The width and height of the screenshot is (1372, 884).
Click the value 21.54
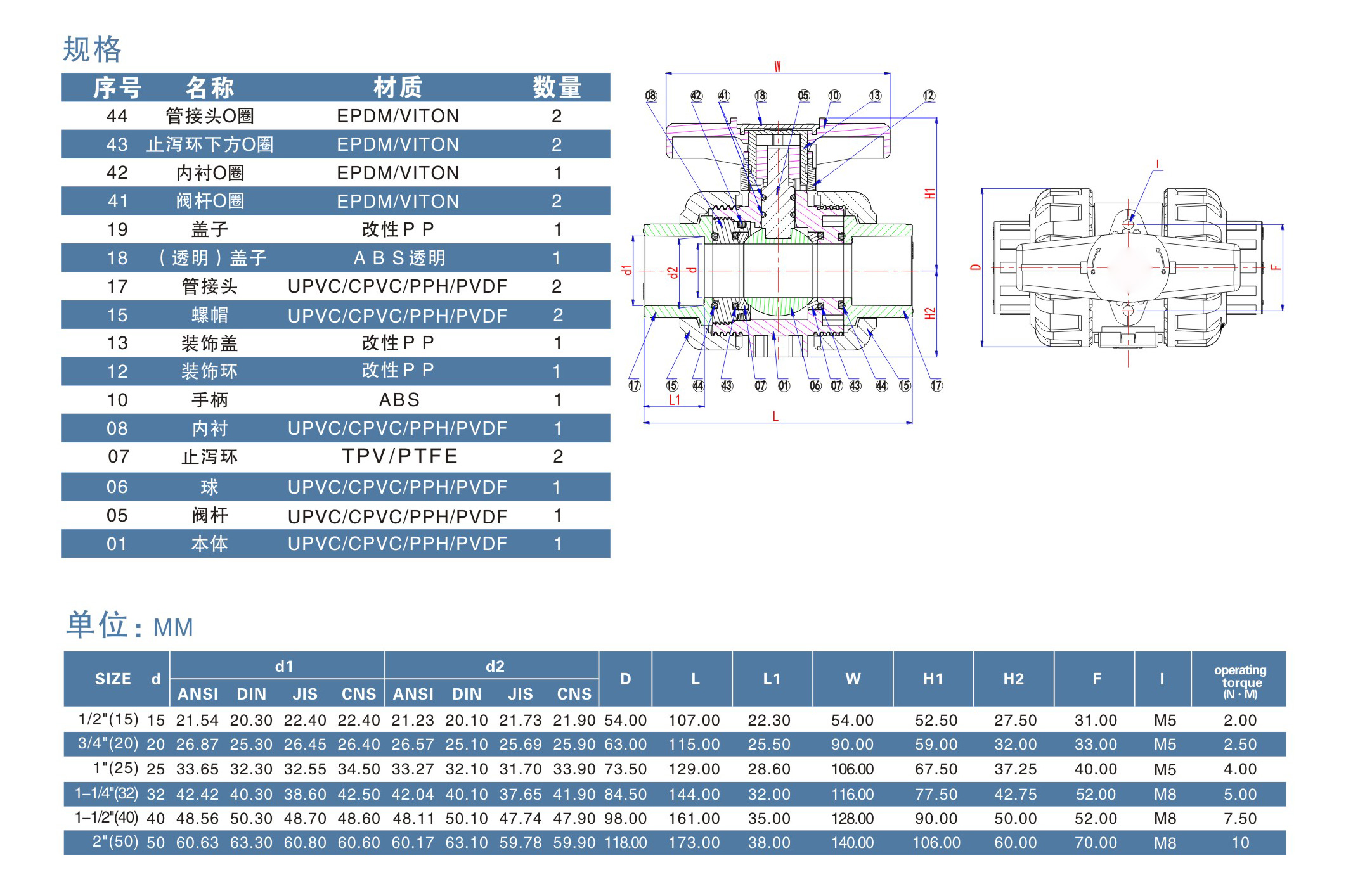tap(197, 721)
